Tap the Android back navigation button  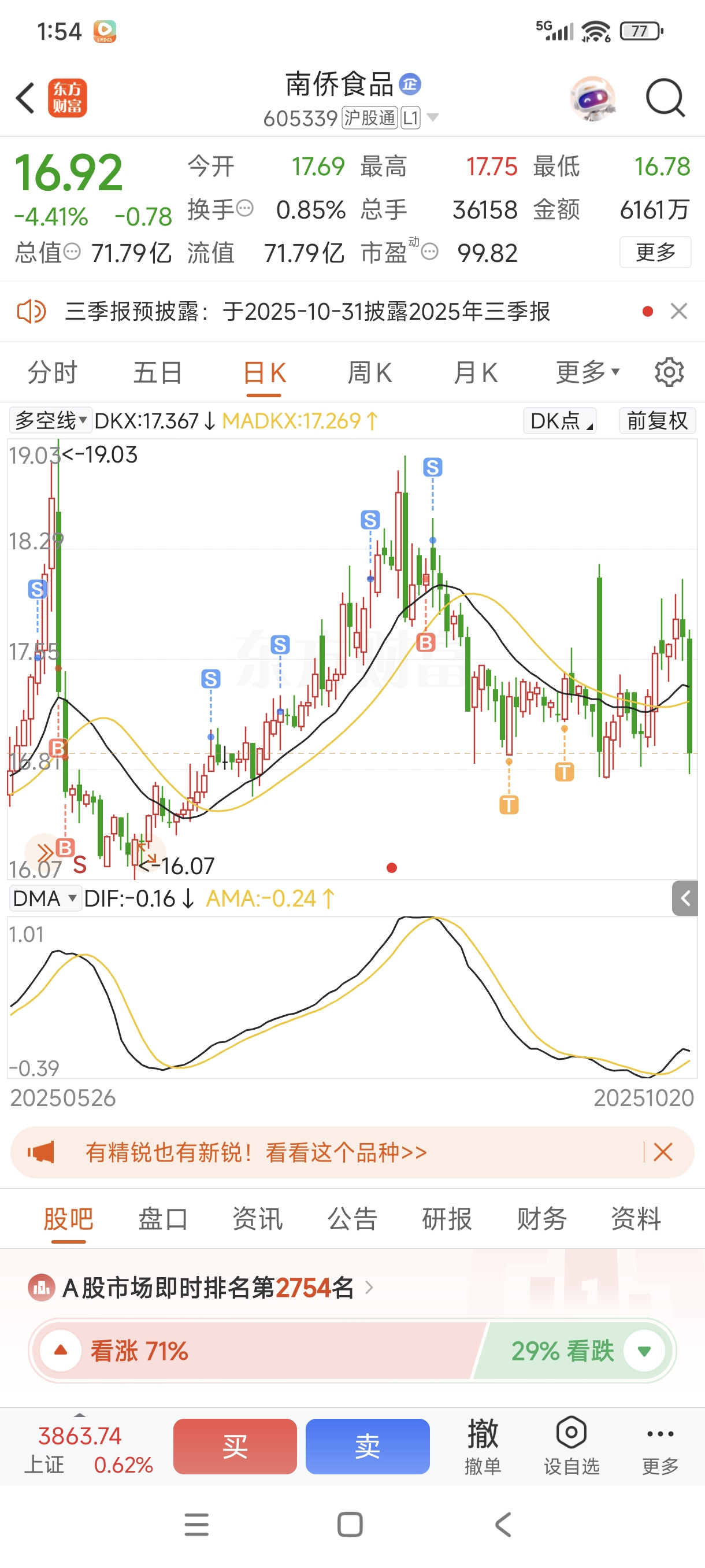[x=503, y=1525]
